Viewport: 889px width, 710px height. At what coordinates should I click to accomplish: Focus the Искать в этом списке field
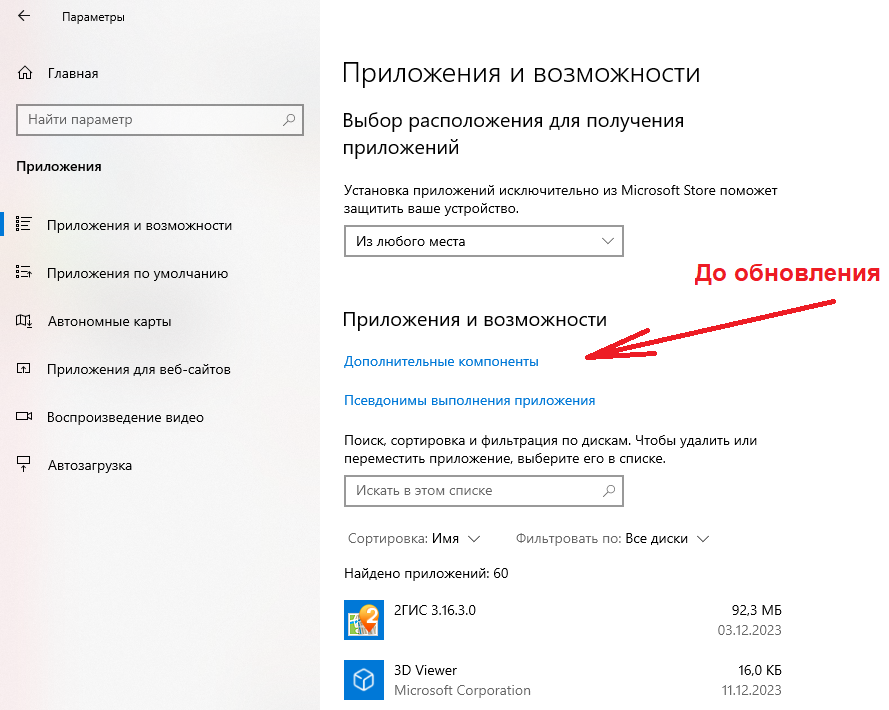[x=484, y=491]
